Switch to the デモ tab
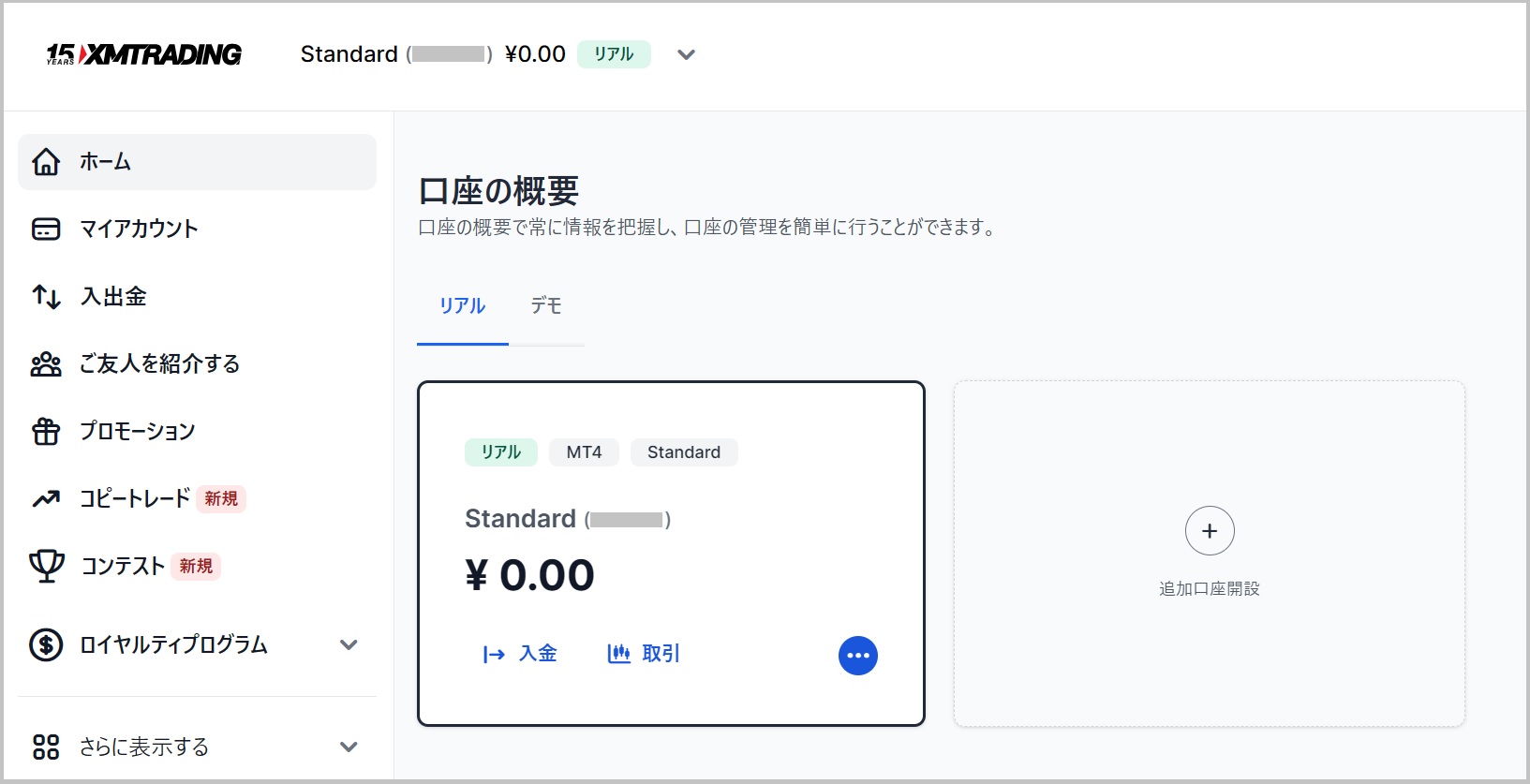 click(546, 306)
